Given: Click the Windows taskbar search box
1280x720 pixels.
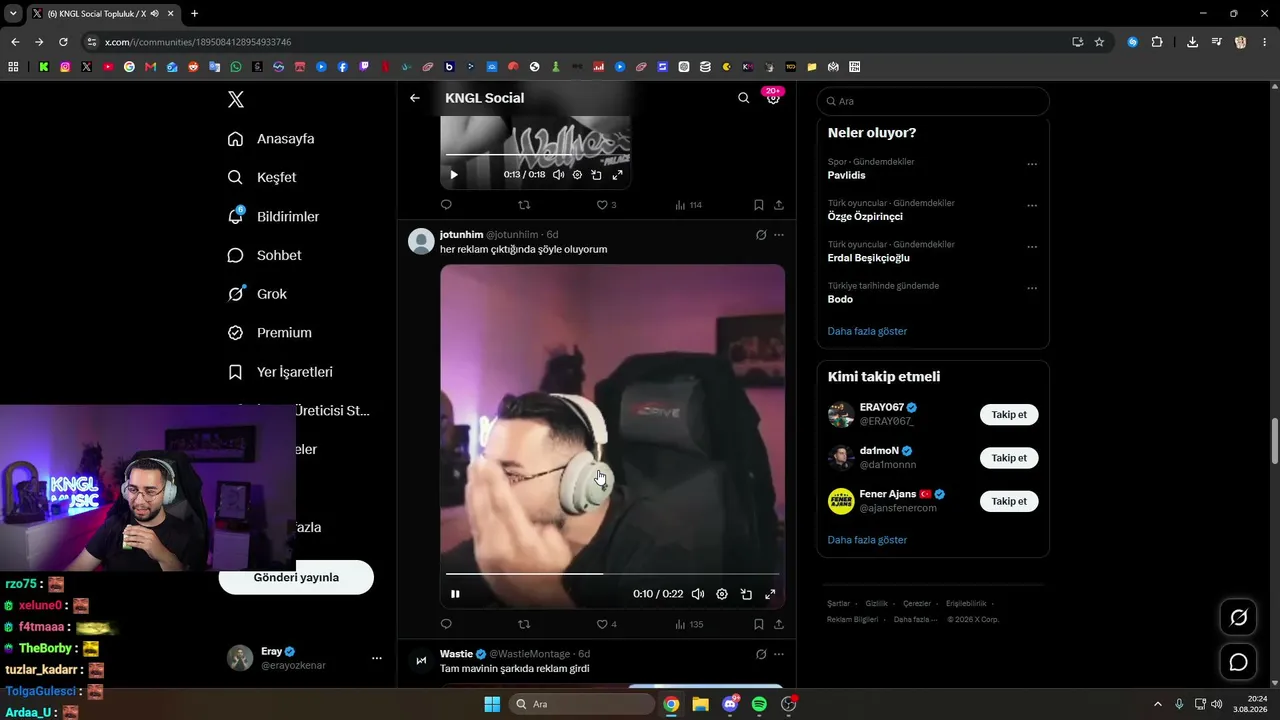Looking at the screenshot, I should coord(581,704).
